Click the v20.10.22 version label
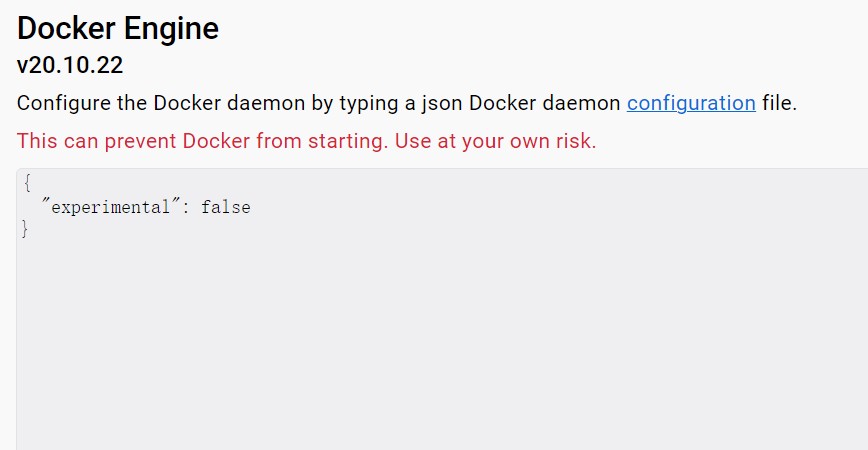Screen dimensions: 868x450 [x=70, y=65]
